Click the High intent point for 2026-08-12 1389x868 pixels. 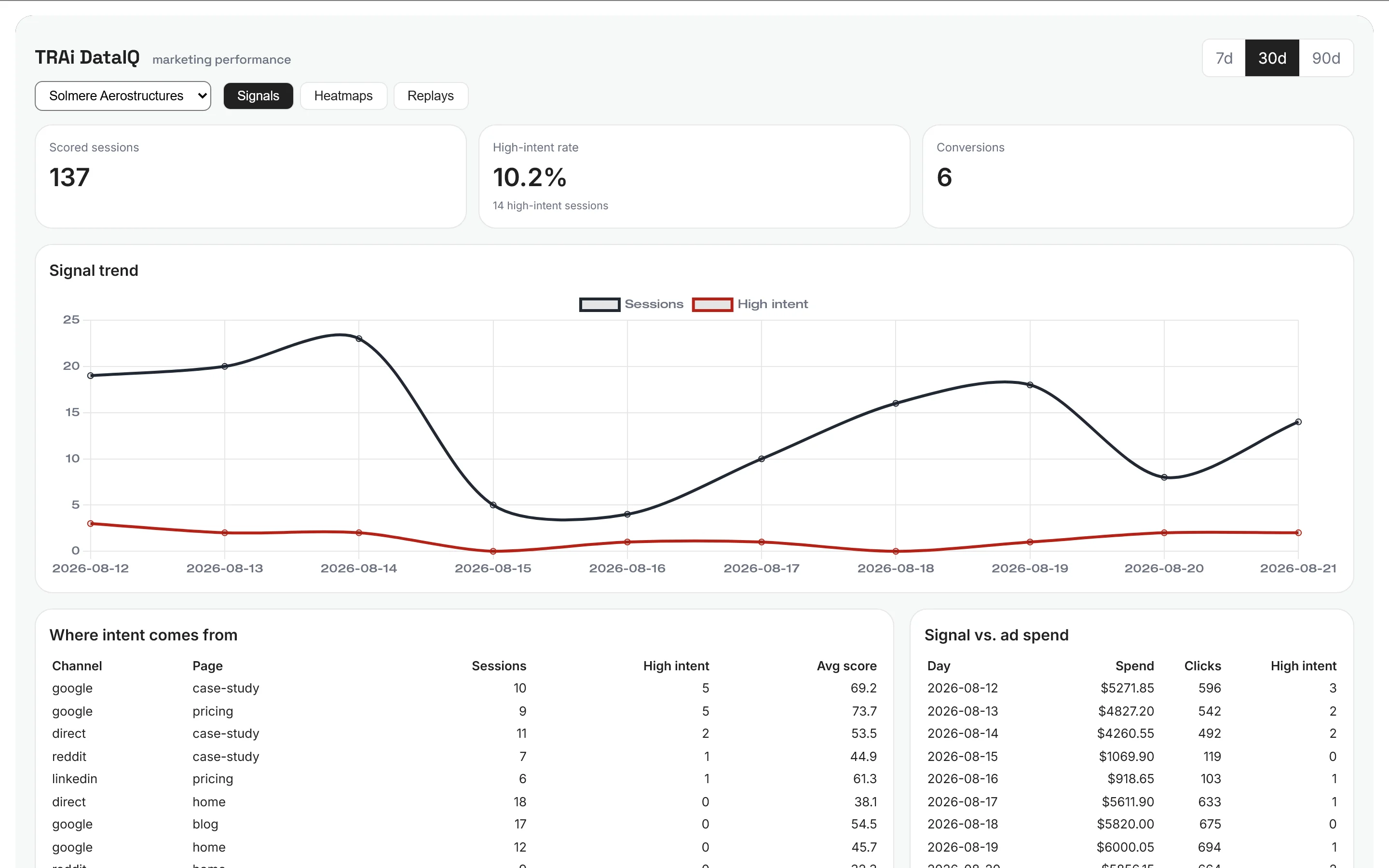point(91,524)
